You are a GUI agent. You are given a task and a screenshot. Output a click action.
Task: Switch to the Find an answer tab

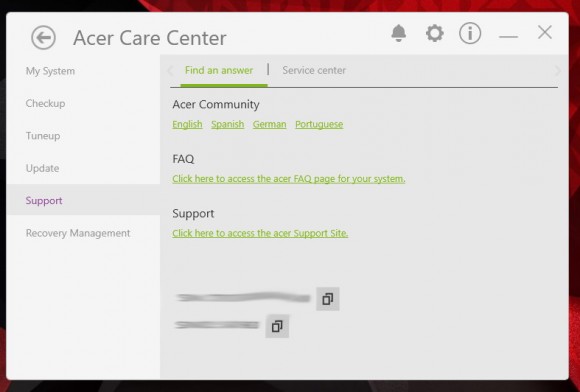tap(219, 70)
